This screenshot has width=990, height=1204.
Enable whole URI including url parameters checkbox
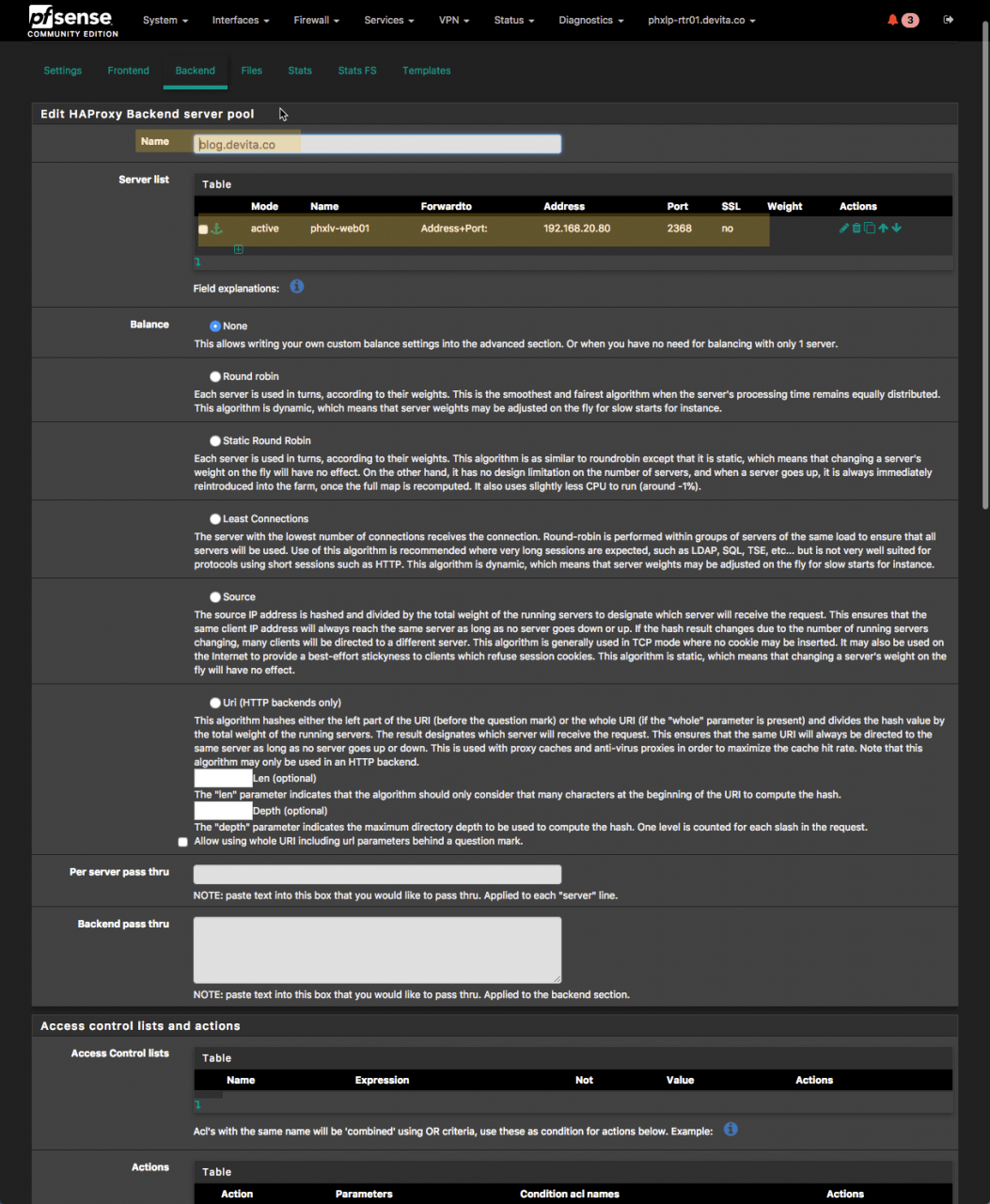(x=182, y=842)
